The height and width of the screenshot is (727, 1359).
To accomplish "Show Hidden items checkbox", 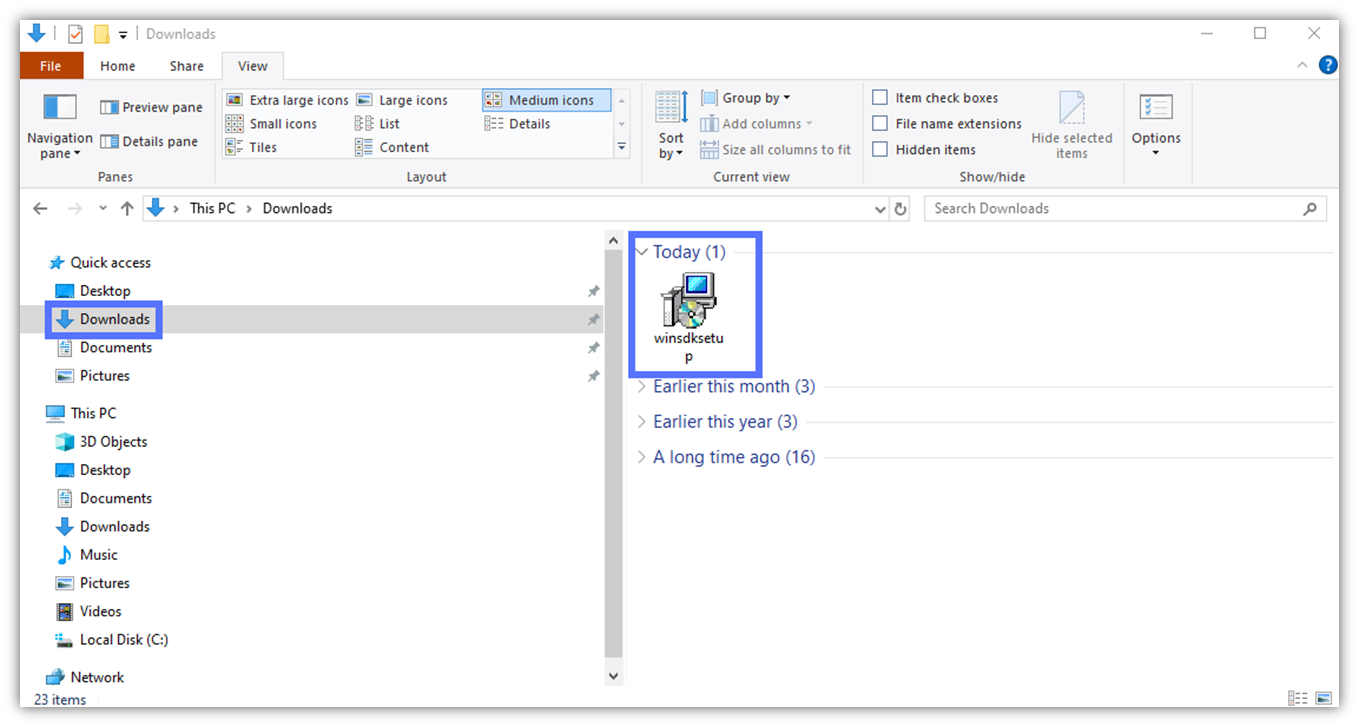I will (880, 150).
